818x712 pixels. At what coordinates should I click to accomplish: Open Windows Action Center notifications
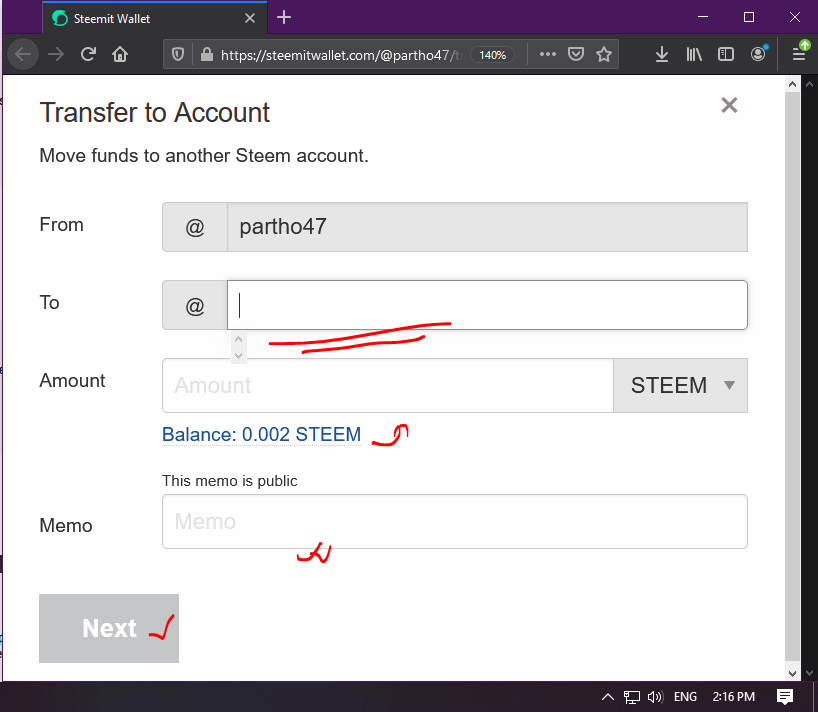[x=785, y=696]
